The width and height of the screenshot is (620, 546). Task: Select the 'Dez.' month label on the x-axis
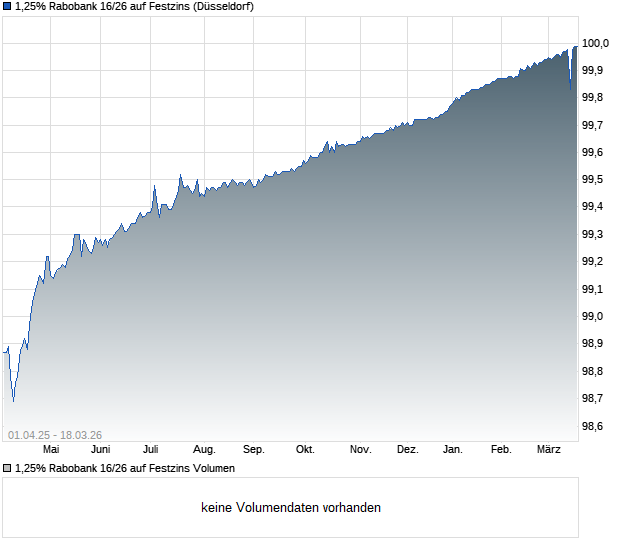[407, 450]
